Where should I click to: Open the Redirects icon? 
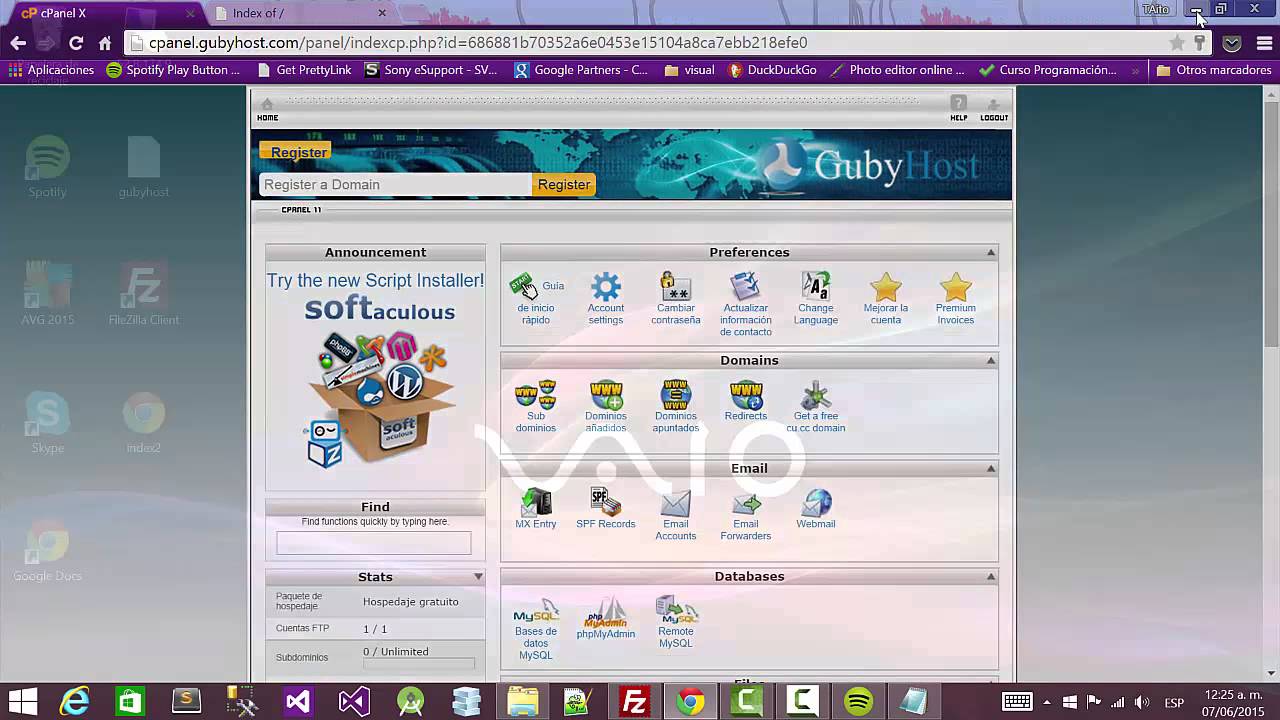point(746,395)
